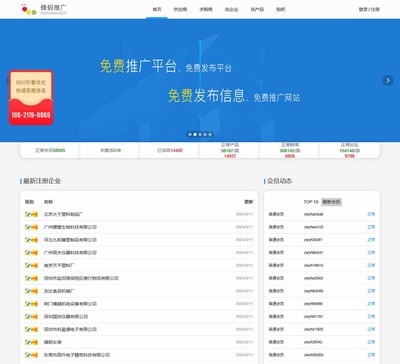Click the 正常会员 58565 statistic
Viewport: 400px width, 364px height.
[50, 150]
